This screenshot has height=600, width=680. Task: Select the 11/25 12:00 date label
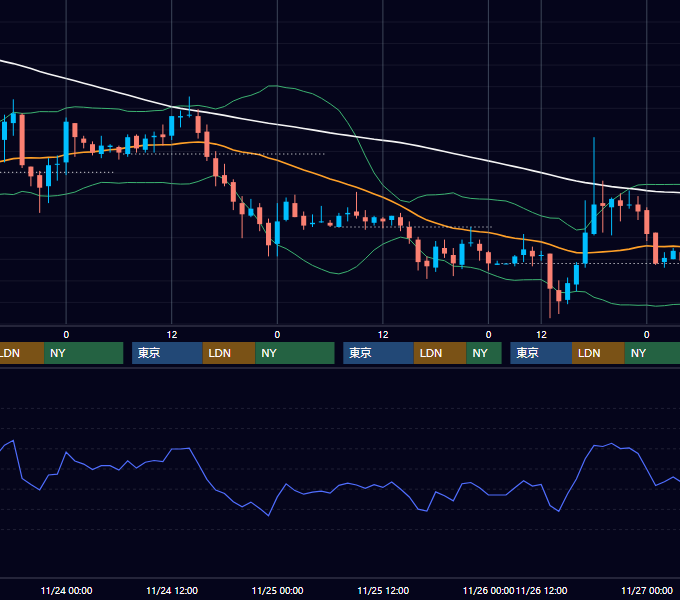click(x=383, y=590)
